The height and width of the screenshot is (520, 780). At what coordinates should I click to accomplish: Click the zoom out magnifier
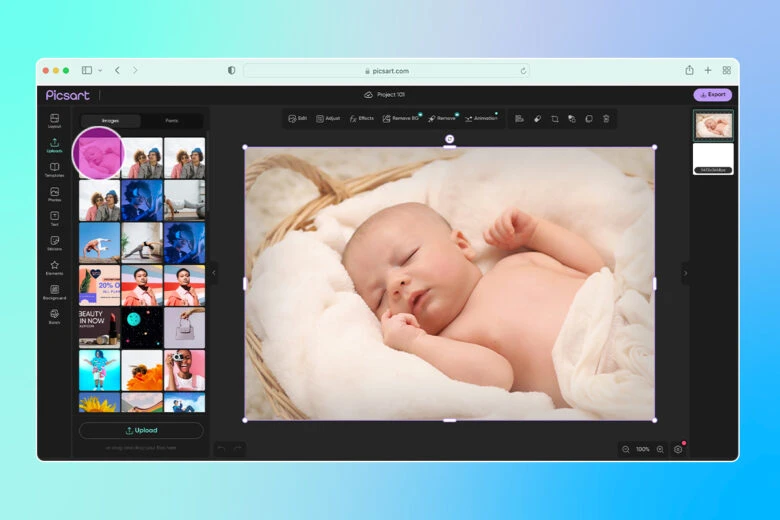coord(626,449)
